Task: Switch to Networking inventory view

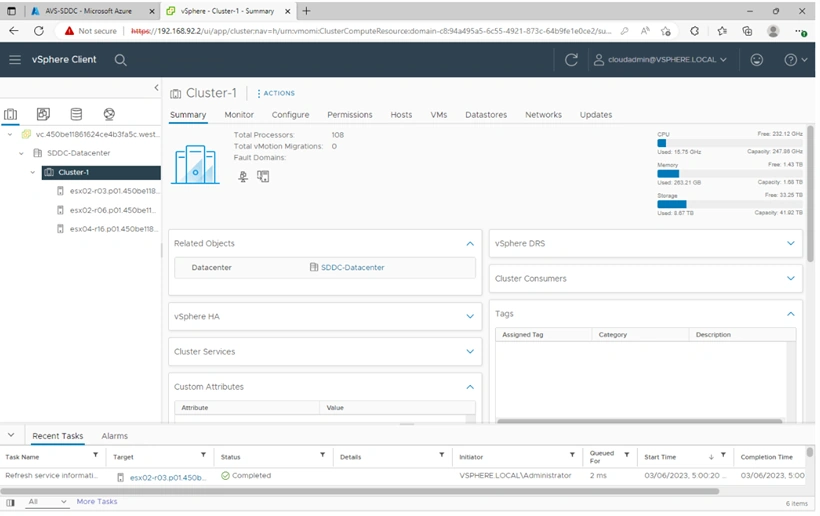Action: tap(109, 114)
